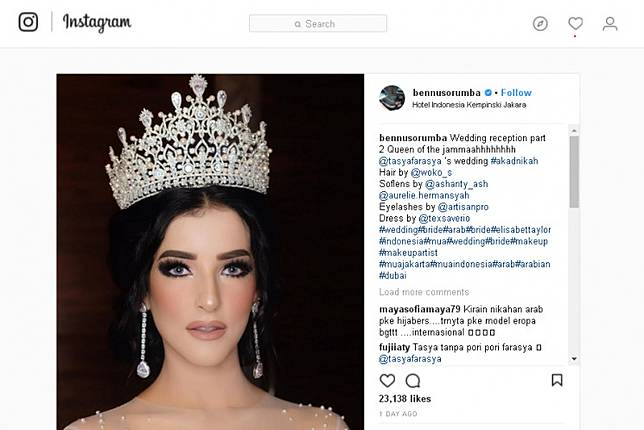Viewport: 644px width, 430px height.
Task: Open the @woko_s mention link
Action: pos(431,172)
